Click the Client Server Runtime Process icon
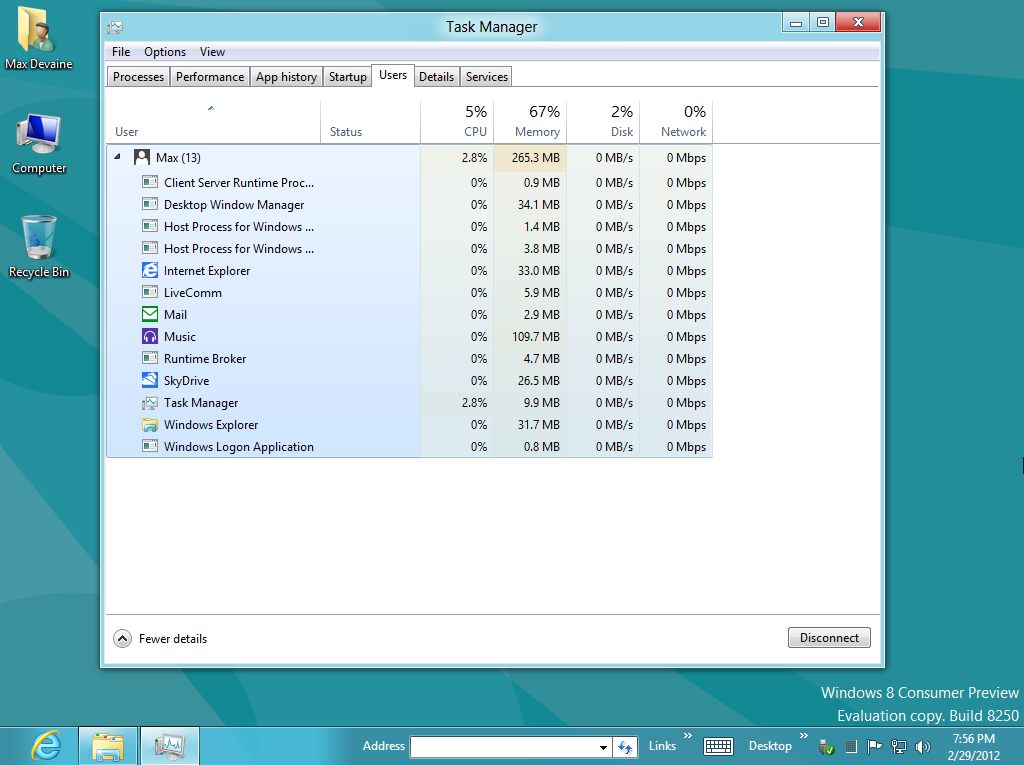The width and height of the screenshot is (1024, 765). point(150,182)
